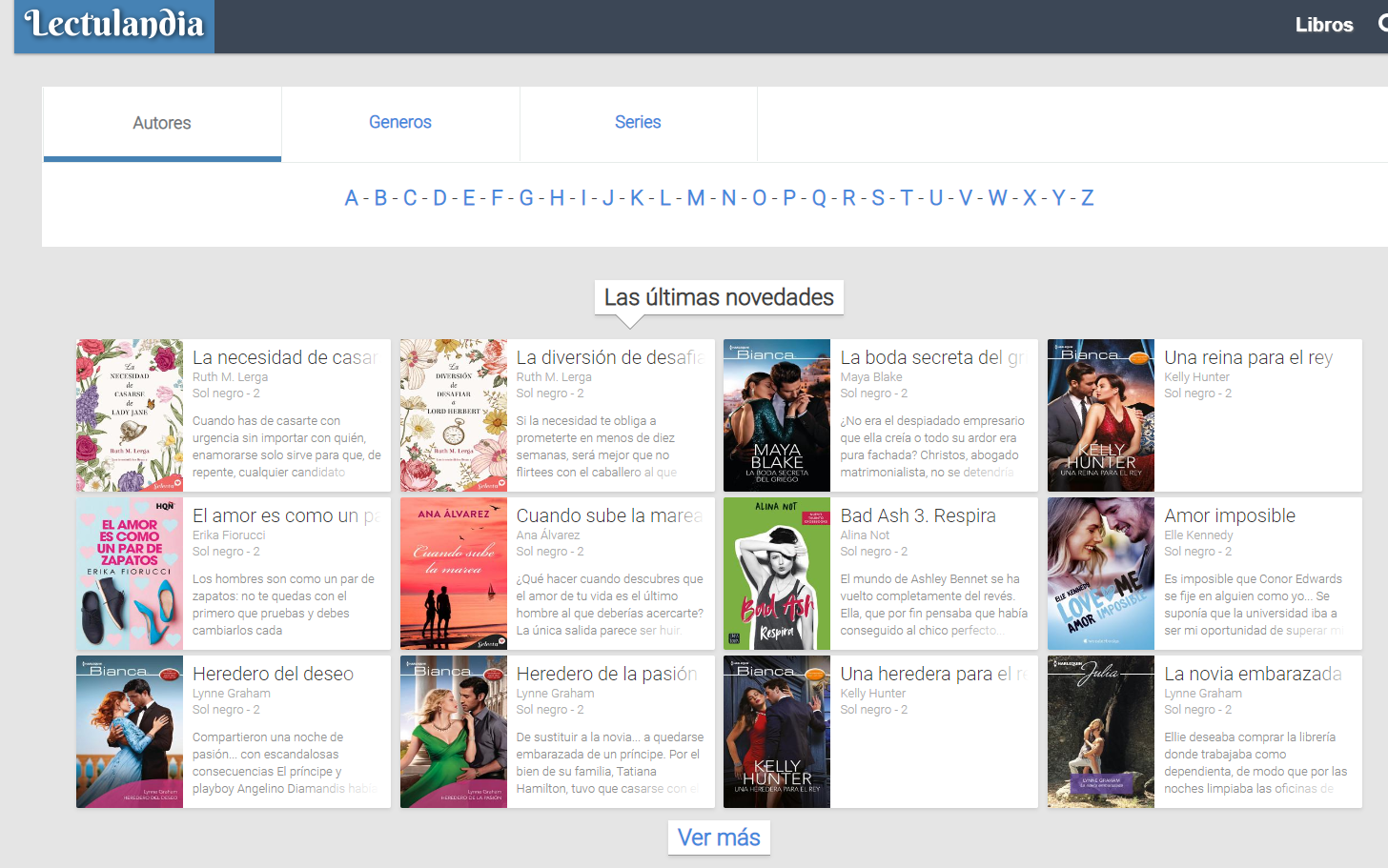Open title link La novia embarazada

(1254, 674)
